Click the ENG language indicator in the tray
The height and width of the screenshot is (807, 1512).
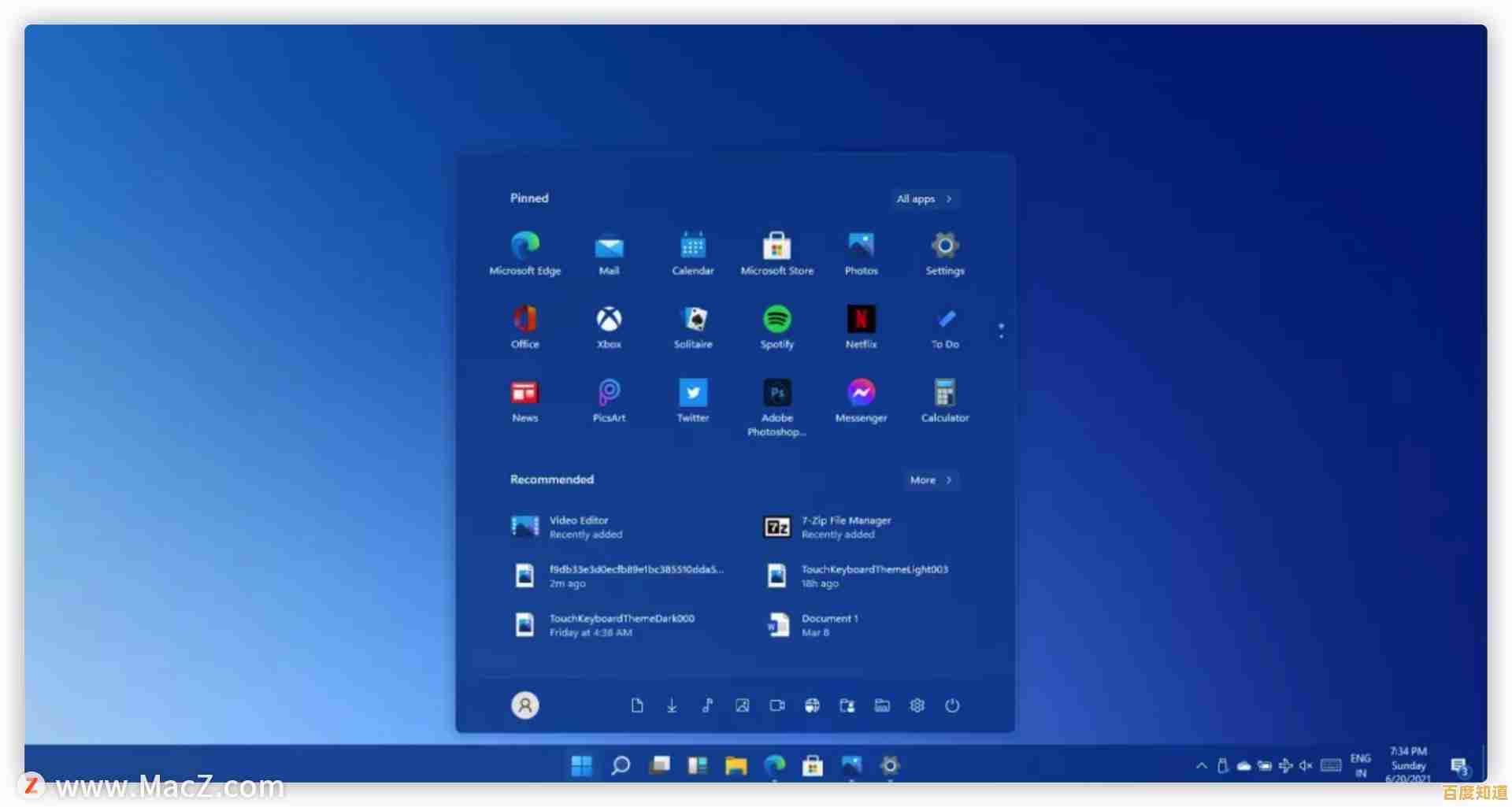(x=1361, y=764)
